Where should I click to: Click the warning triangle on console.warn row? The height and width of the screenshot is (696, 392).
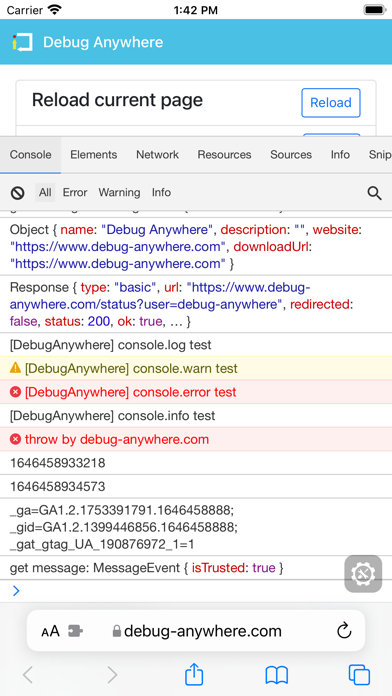tap(16, 368)
